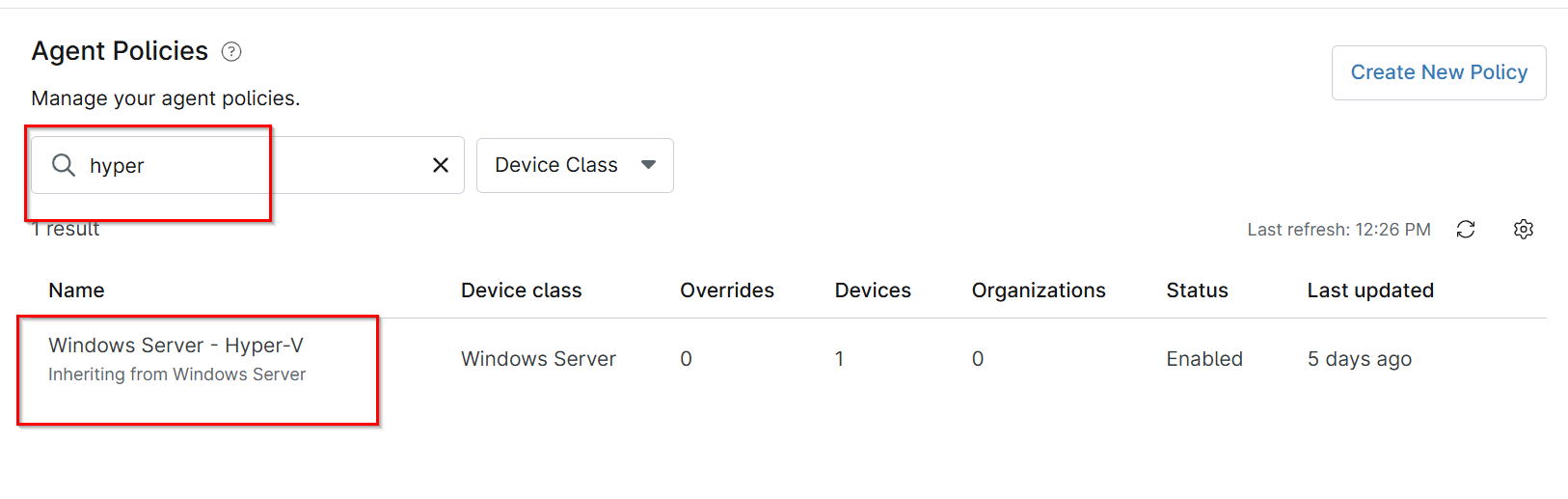Sort by Device class column header
The width and height of the screenshot is (1568, 499).
tap(521, 291)
